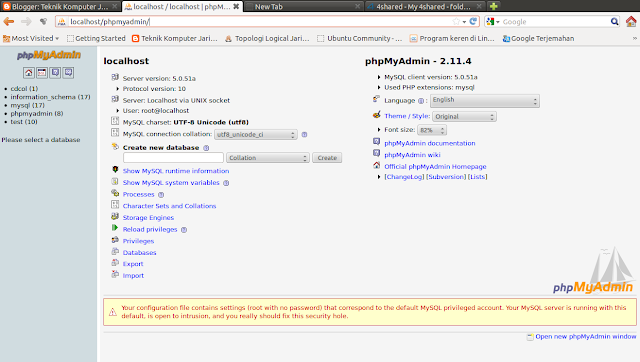Click help icon beside Create new database

click(x=206, y=148)
